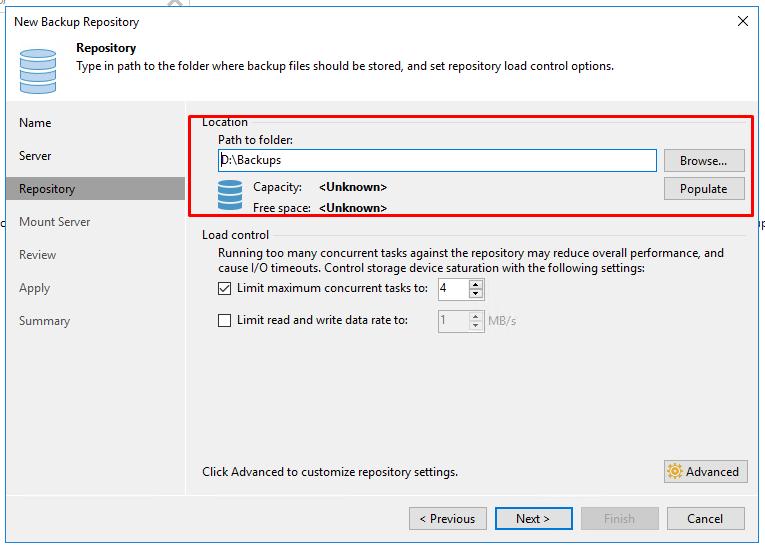Go to the Name wizard step
The width and height of the screenshot is (765, 547).
(x=35, y=122)
